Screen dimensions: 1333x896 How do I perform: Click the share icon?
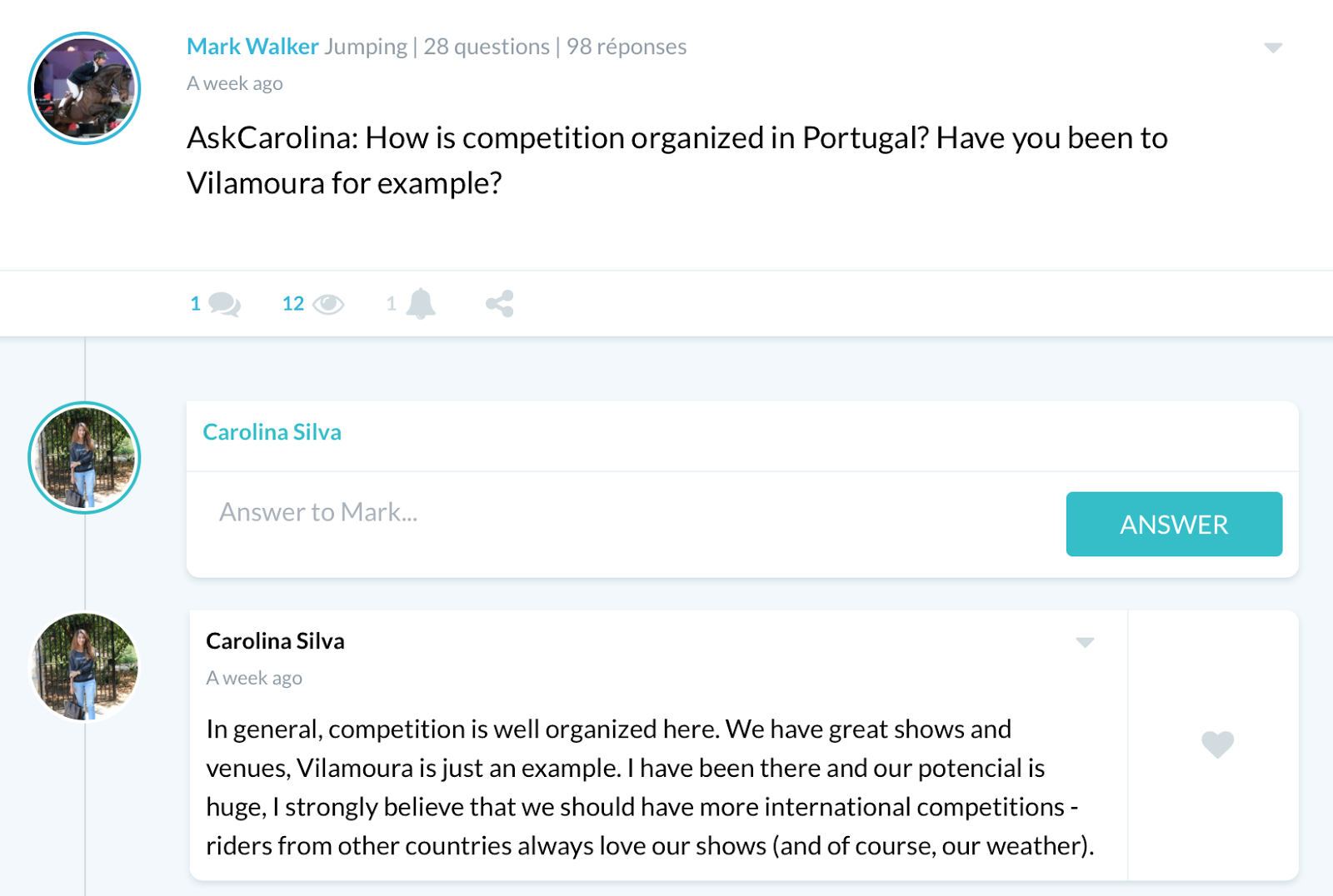point(500,304)
